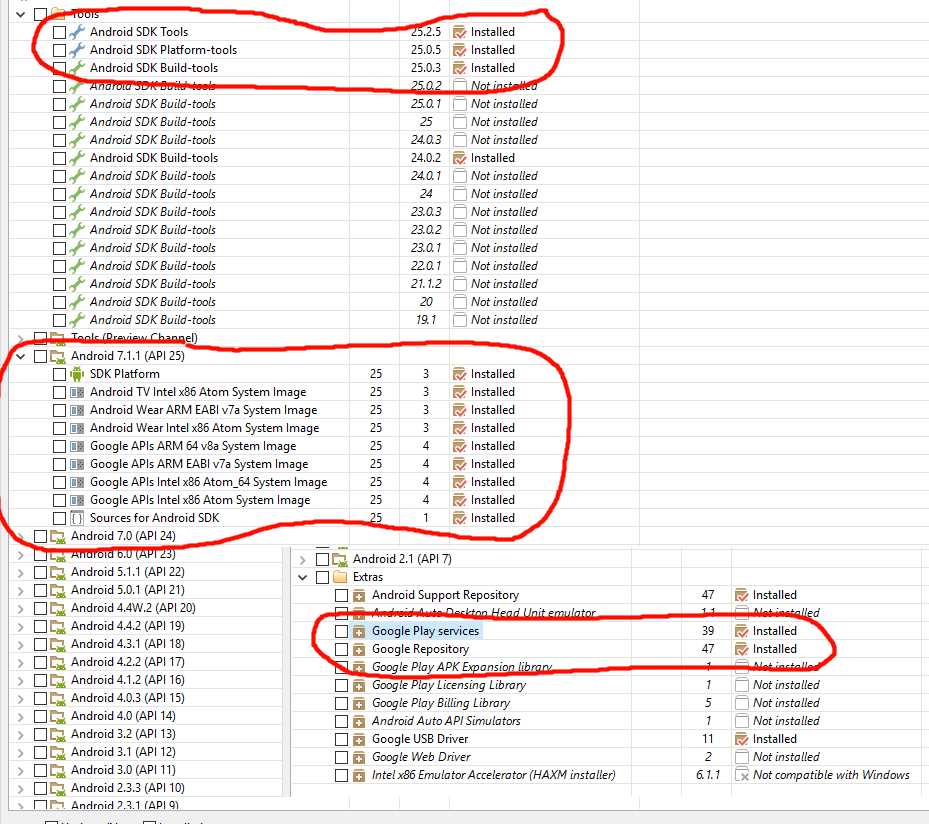The width and height of the screenshot is (929, 824).
Task: Click the Android SDK Tools wrench icon
Action: point(77,32)
